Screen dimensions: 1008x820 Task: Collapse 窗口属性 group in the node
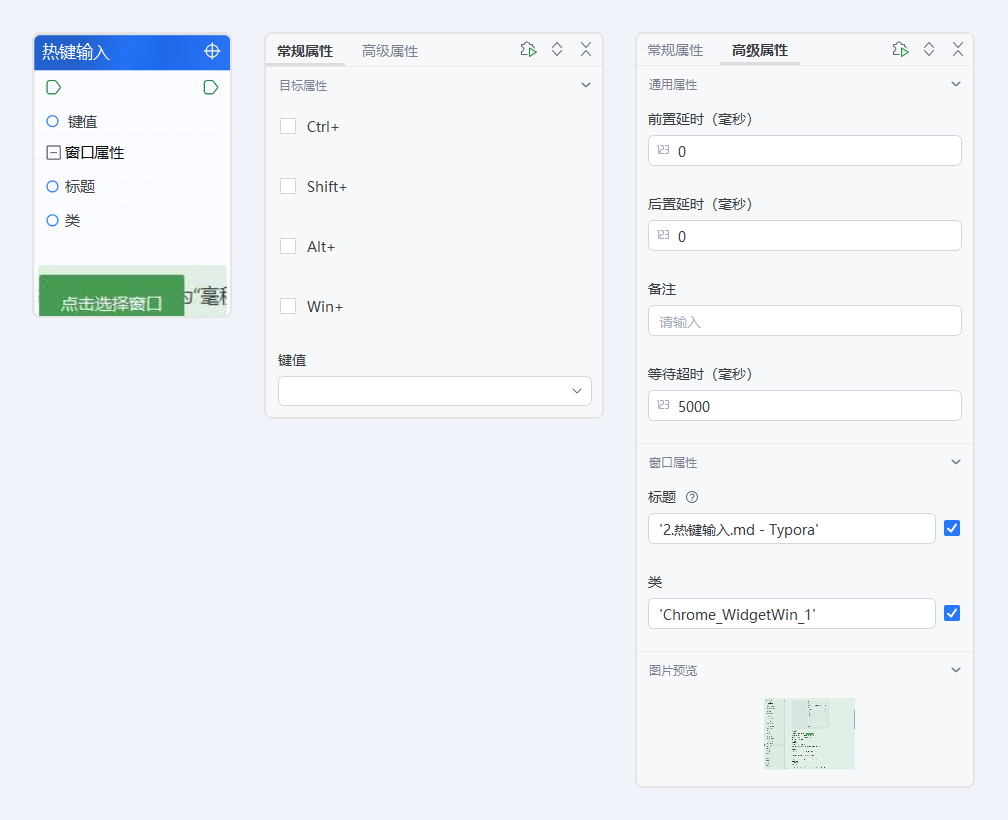click(x=53, y=153)
